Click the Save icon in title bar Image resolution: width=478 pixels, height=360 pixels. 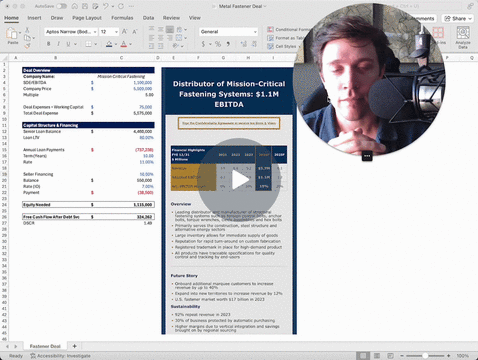tap(85, 6)
